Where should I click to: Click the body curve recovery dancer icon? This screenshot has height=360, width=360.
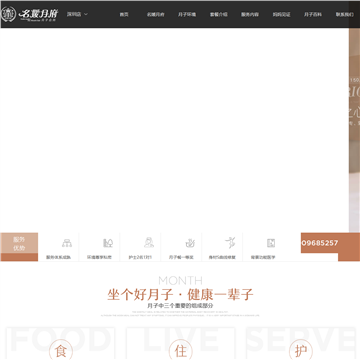click(230, 243)
